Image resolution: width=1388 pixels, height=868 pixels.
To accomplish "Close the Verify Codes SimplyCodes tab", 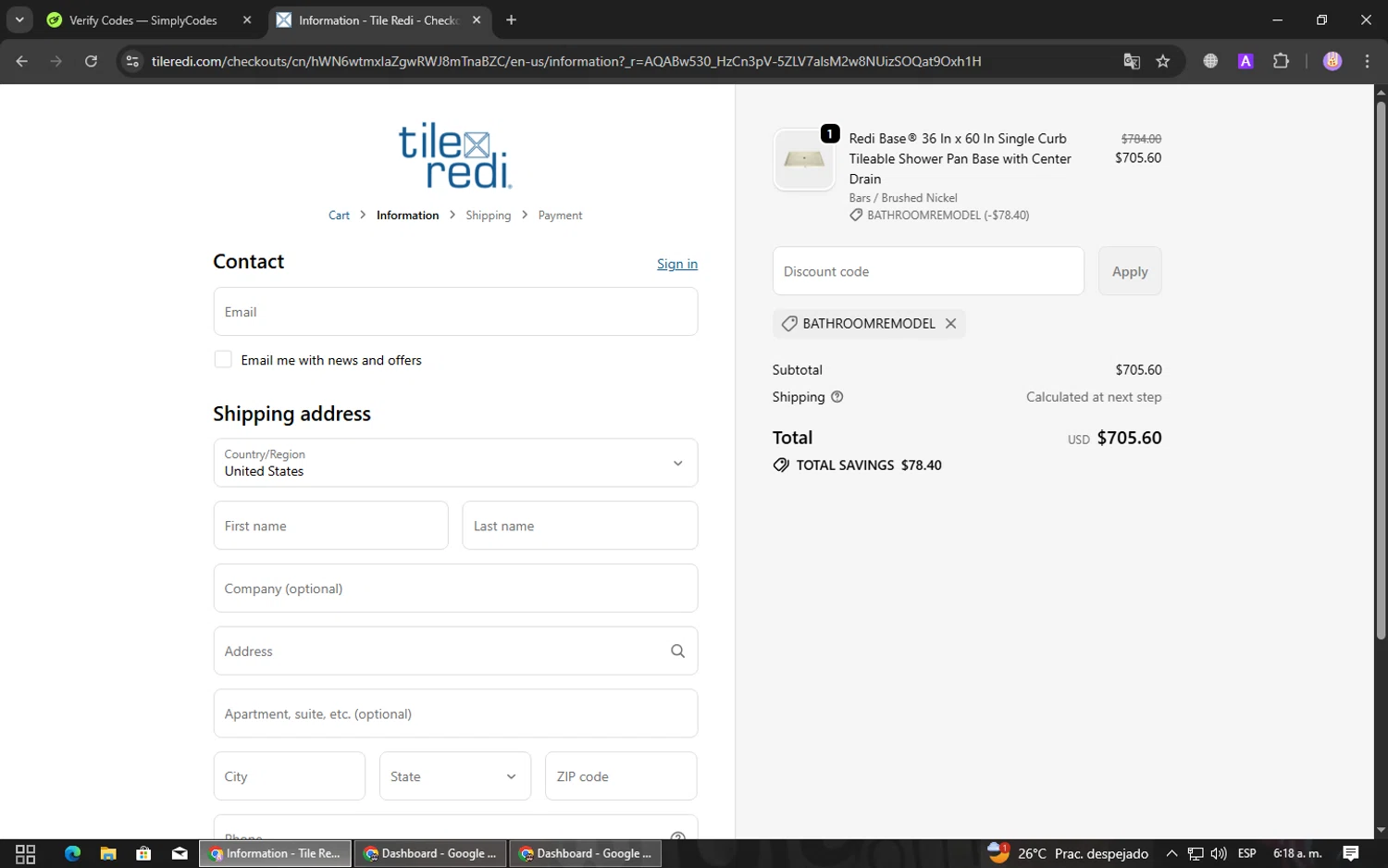I will pos(247,19).
